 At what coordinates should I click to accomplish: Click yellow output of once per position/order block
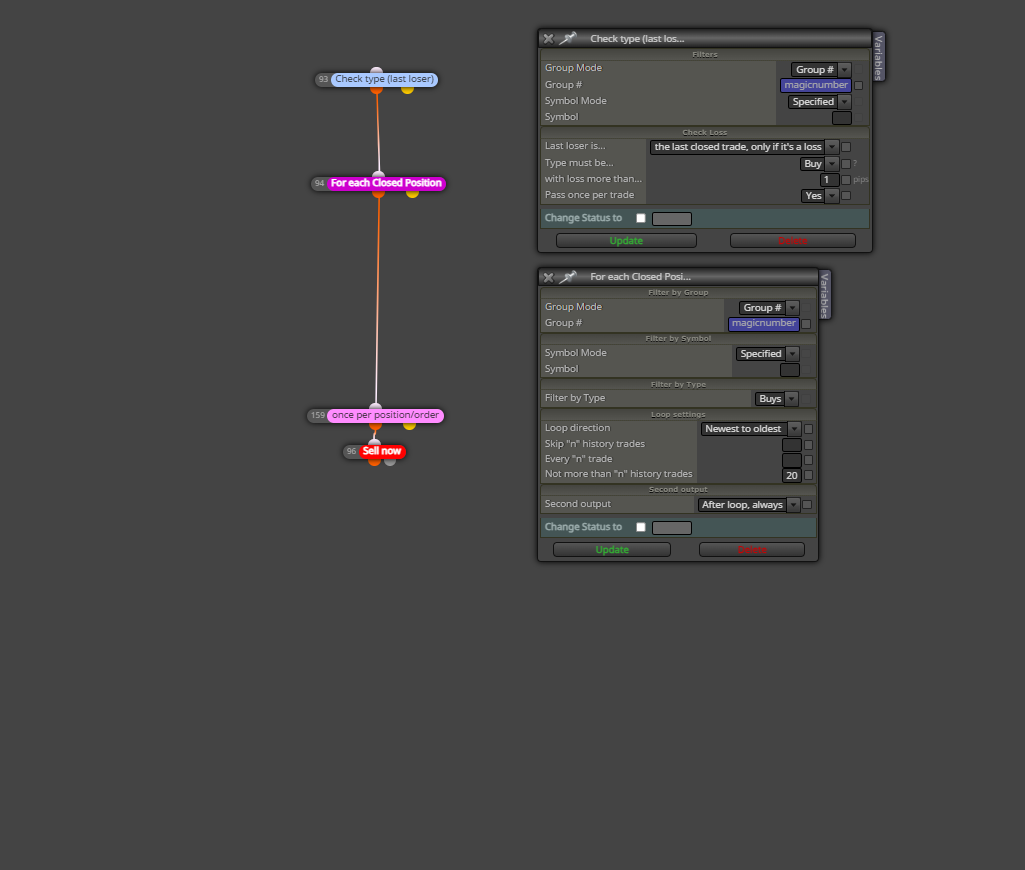[x=409, y=426]
